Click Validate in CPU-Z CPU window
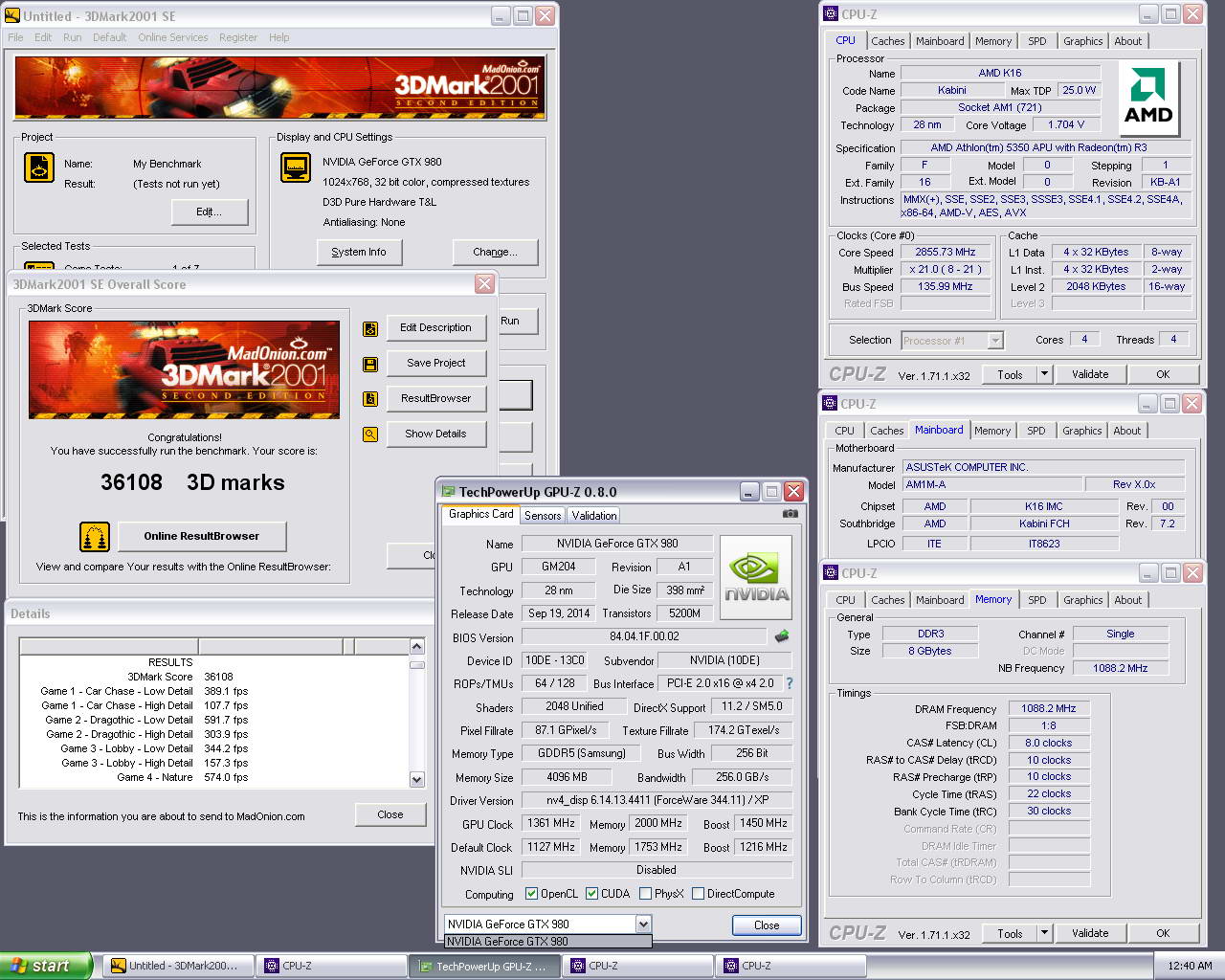Screen dimensions: 1225x980 (1090, 374)
